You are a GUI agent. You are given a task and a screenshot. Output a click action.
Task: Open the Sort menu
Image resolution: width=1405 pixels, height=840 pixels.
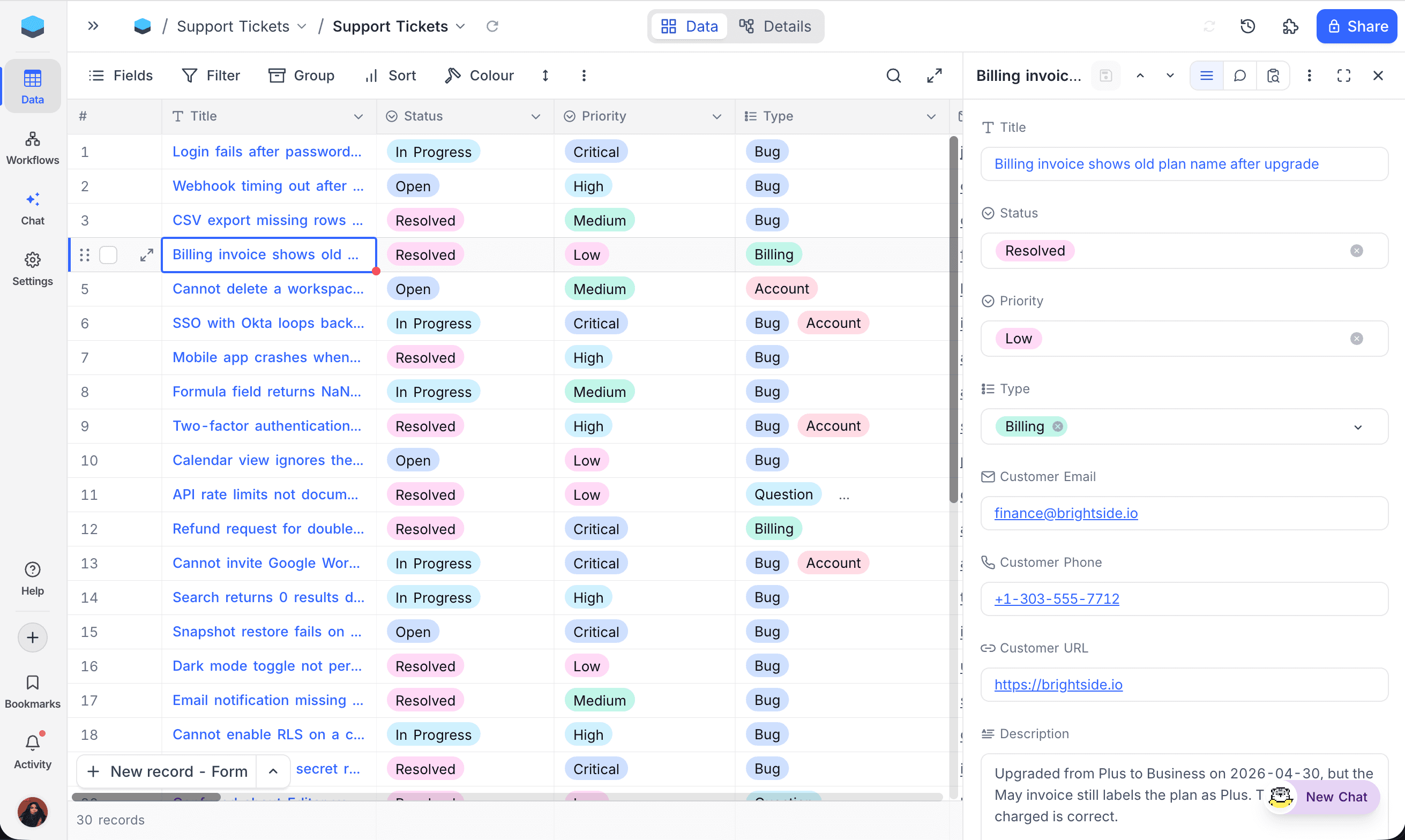pyautogui.click(x=391, y=76)
